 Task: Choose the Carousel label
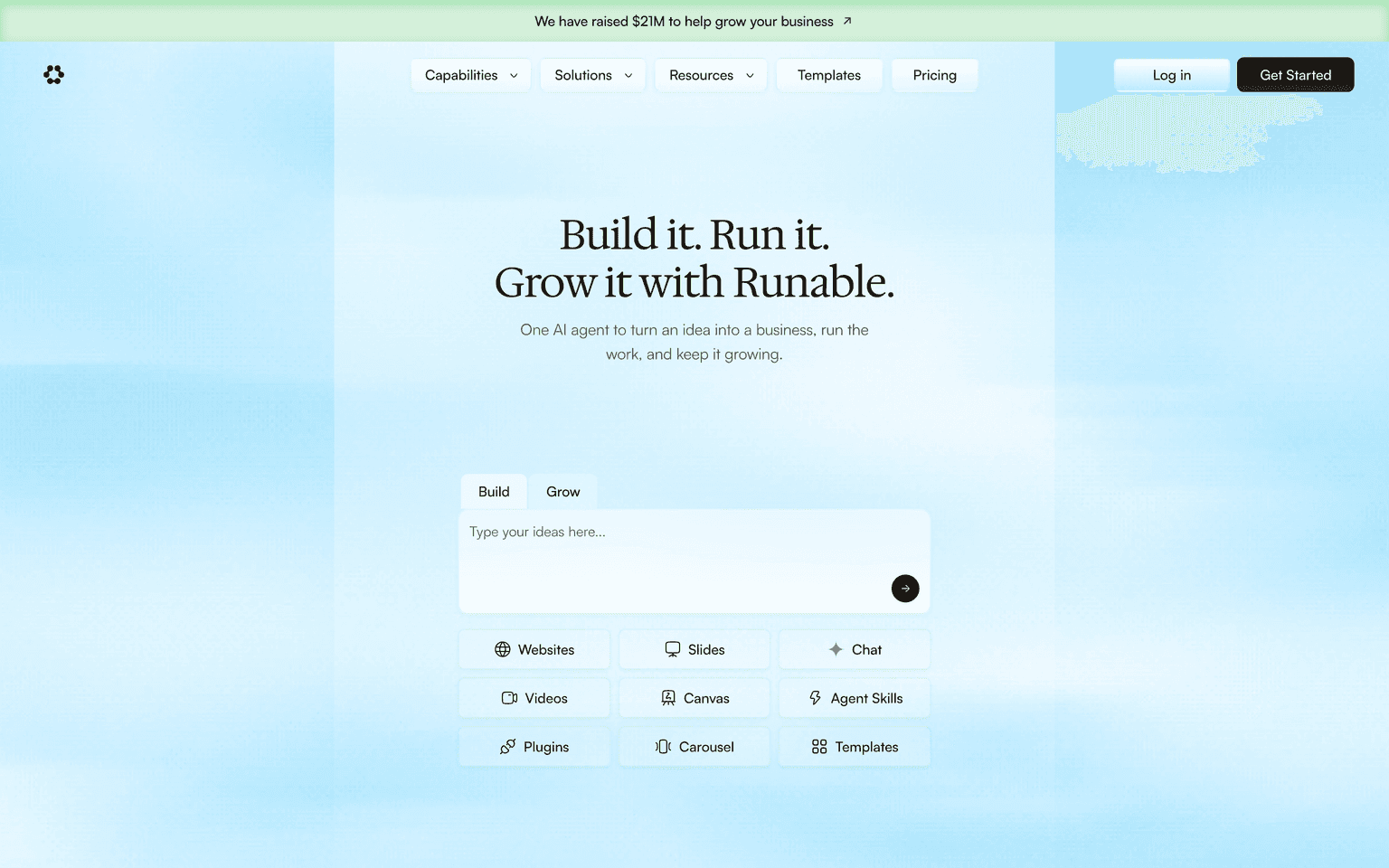click(x=706, y=747)
